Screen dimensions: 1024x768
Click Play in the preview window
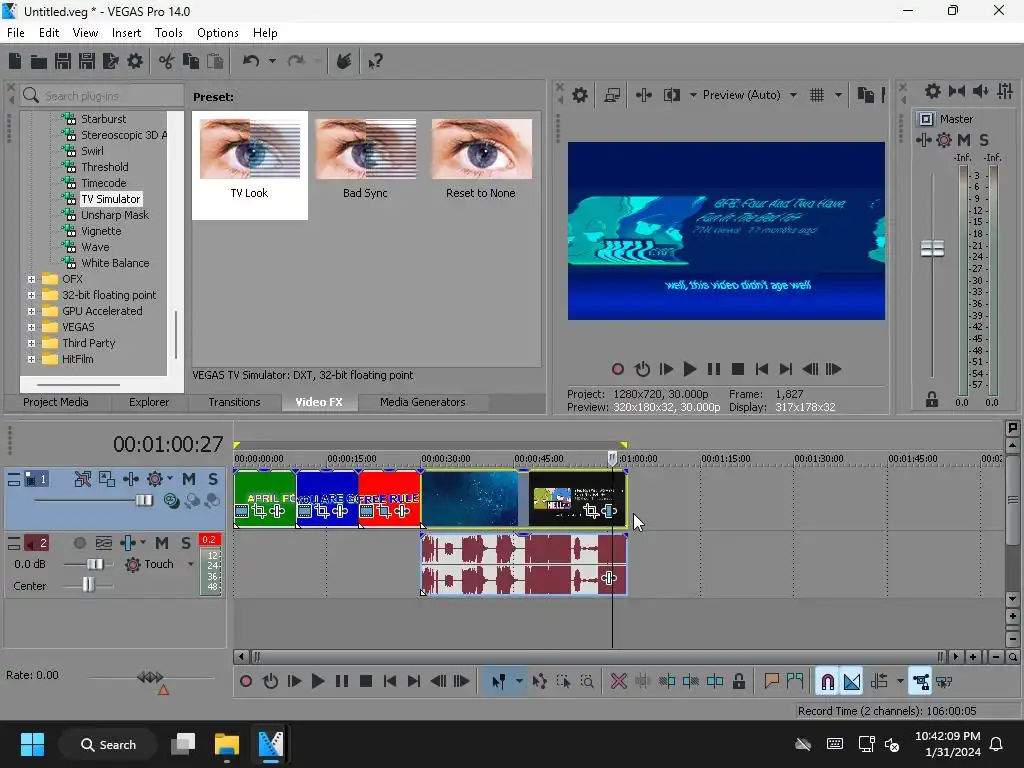690,370
